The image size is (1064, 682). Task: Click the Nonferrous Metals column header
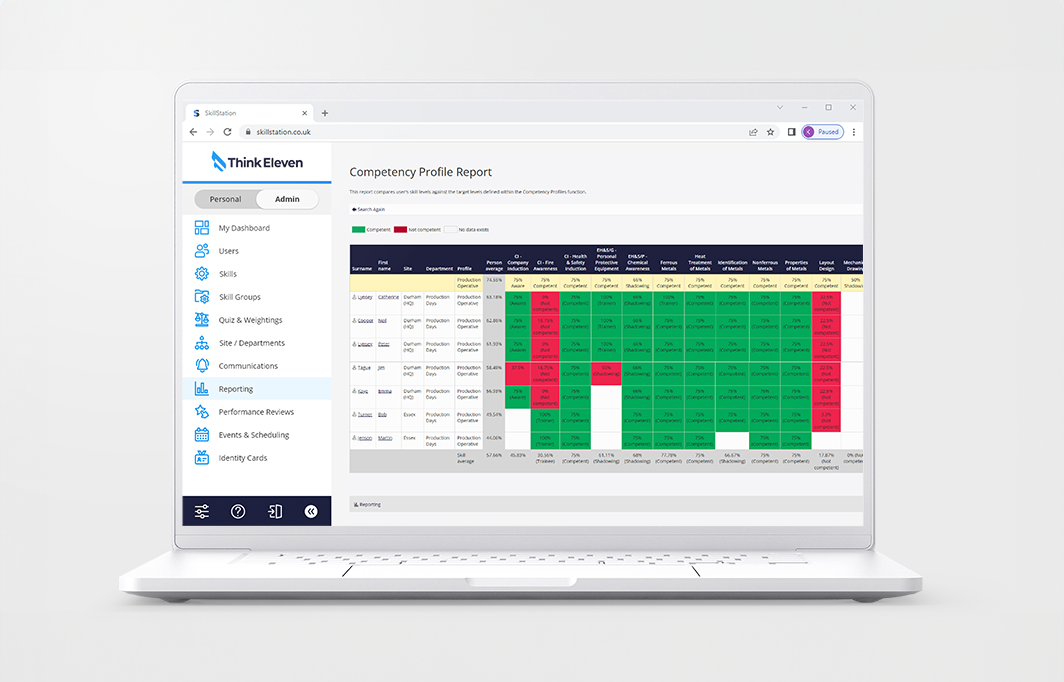click(765, 265)
